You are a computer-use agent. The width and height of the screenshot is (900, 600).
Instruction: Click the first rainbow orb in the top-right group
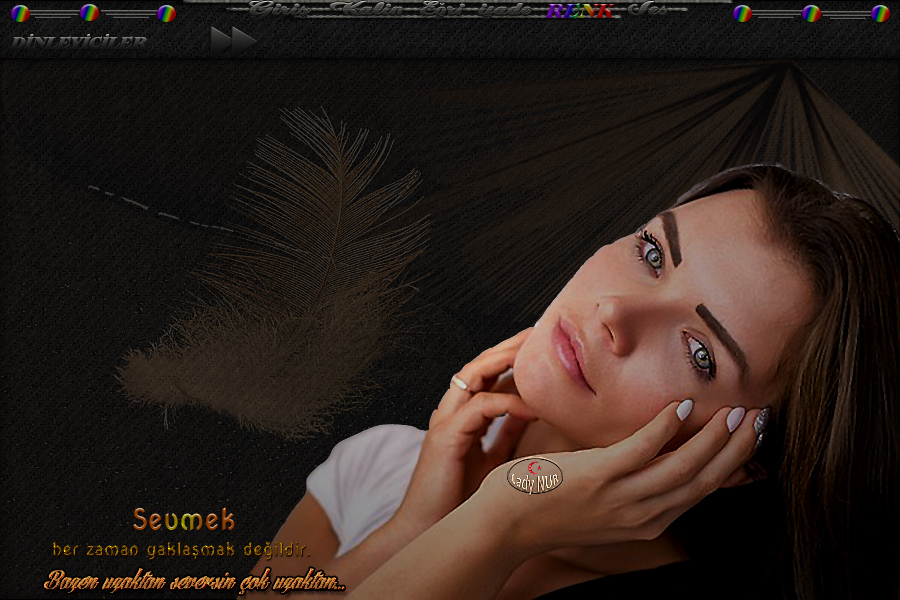point(742,13)
